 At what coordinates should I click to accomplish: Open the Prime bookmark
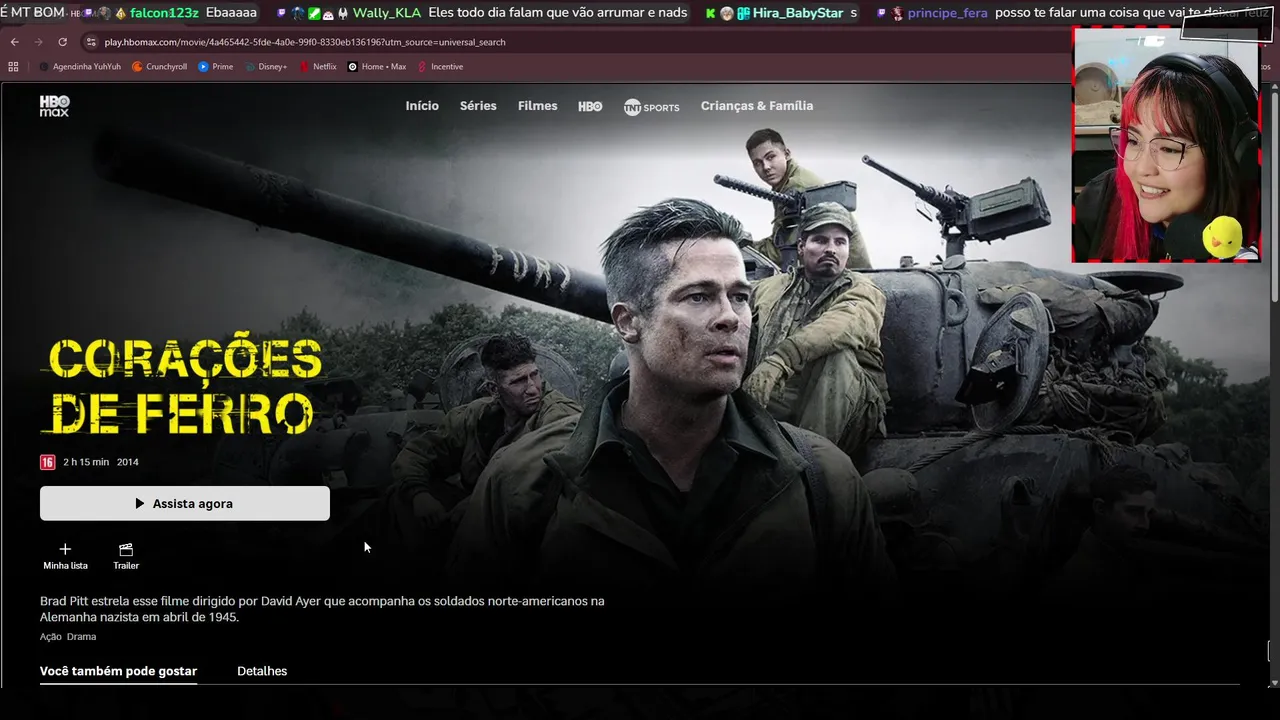(x=216, y=67)
